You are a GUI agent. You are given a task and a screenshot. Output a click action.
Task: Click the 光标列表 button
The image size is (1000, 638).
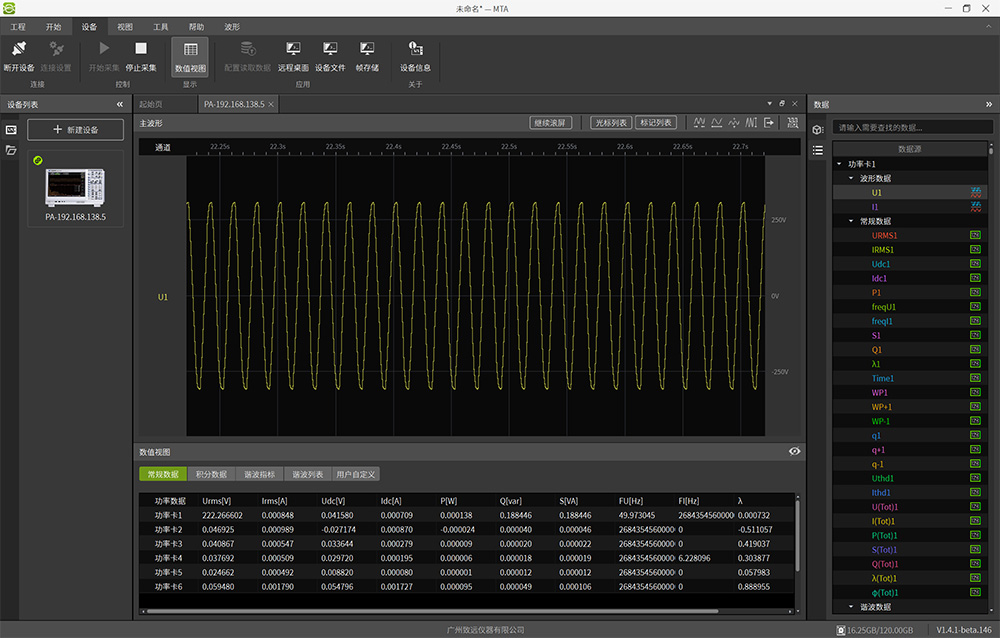tap(610, 122)
